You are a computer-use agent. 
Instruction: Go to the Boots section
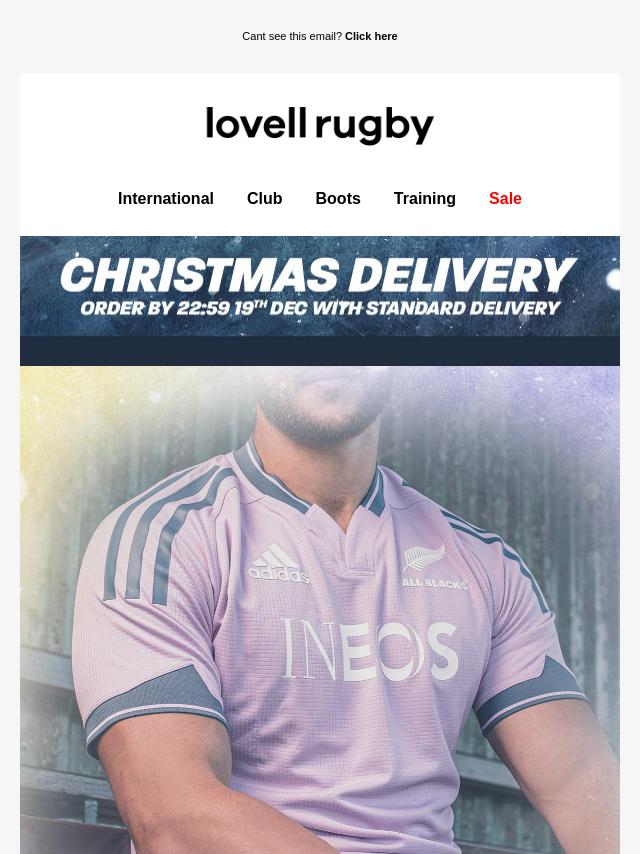pos(338,199)
